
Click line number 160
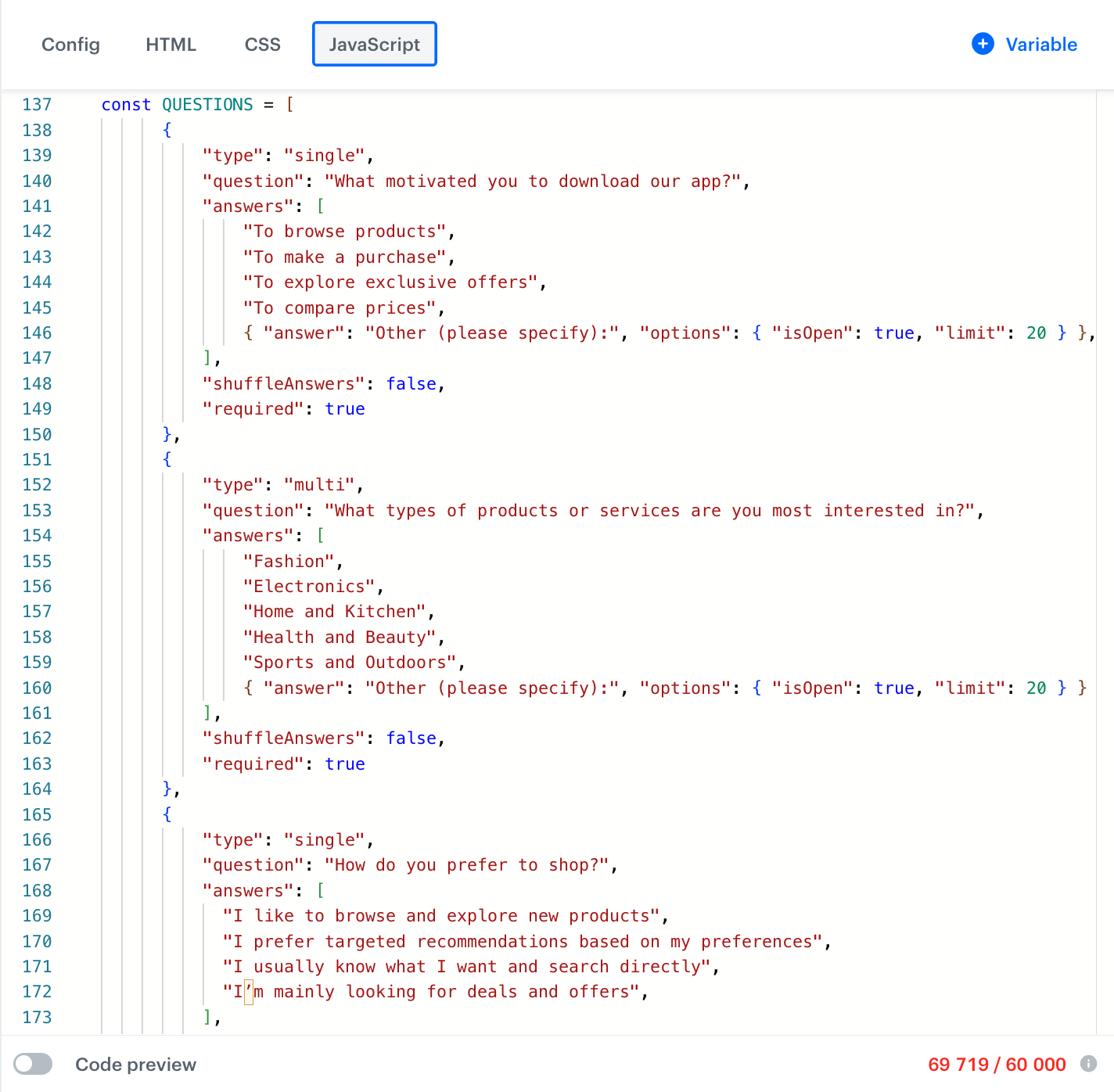[x=37, y=688]
